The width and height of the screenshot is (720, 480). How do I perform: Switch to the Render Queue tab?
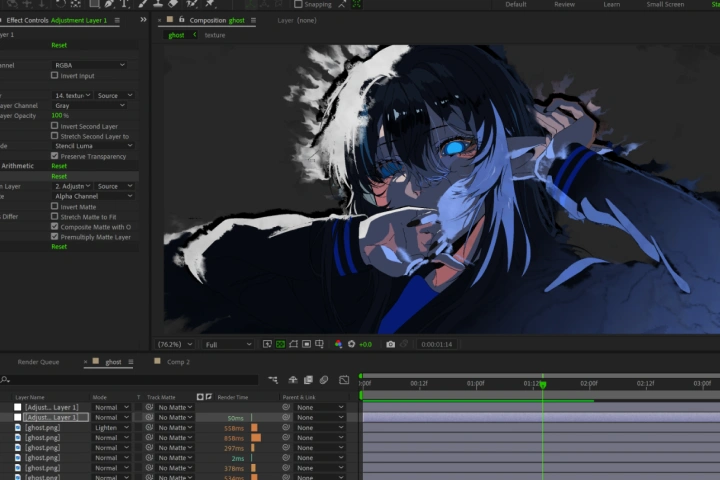click(39, 362)
